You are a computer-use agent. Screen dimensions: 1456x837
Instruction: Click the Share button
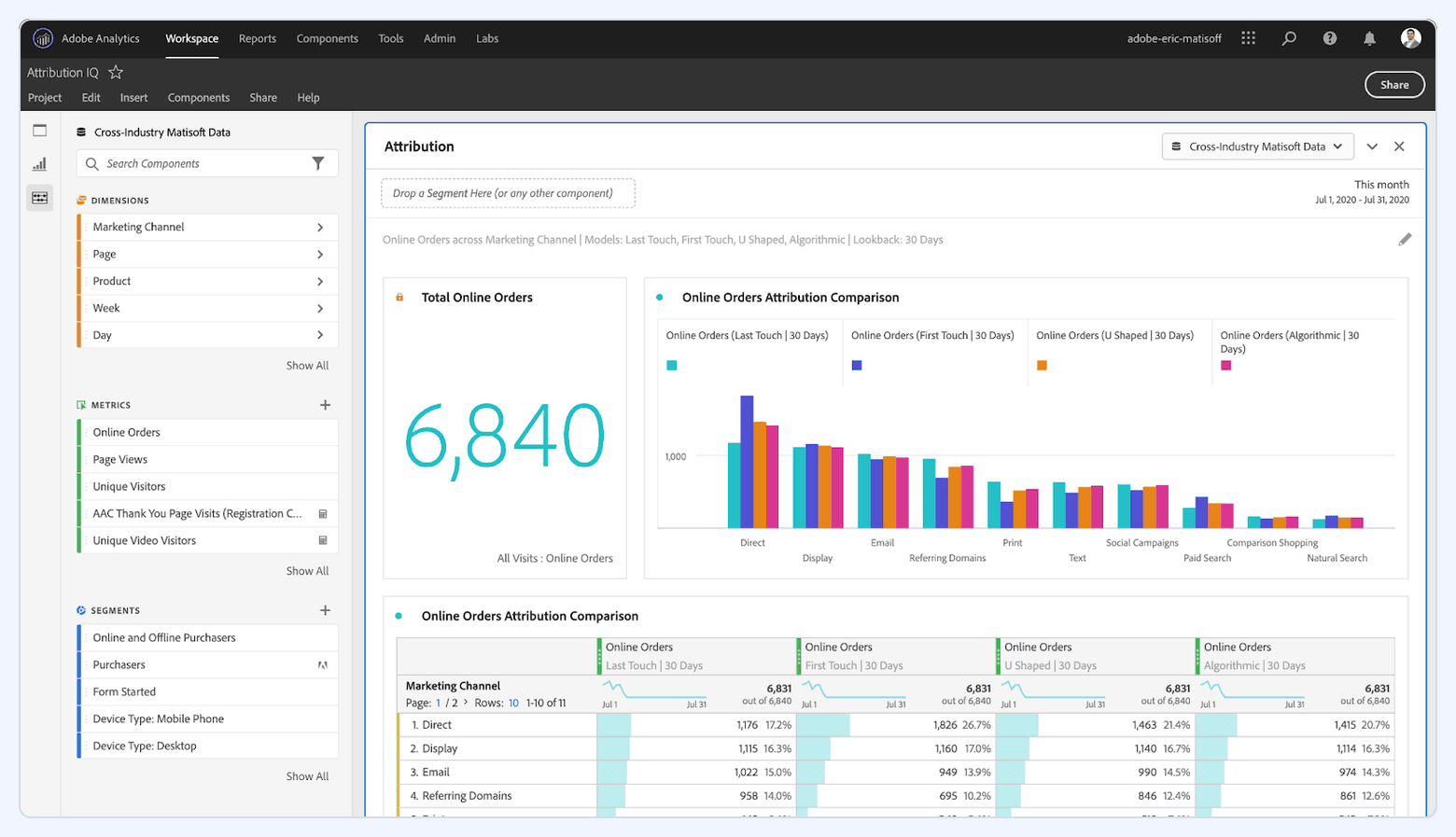coord(1394,84)
